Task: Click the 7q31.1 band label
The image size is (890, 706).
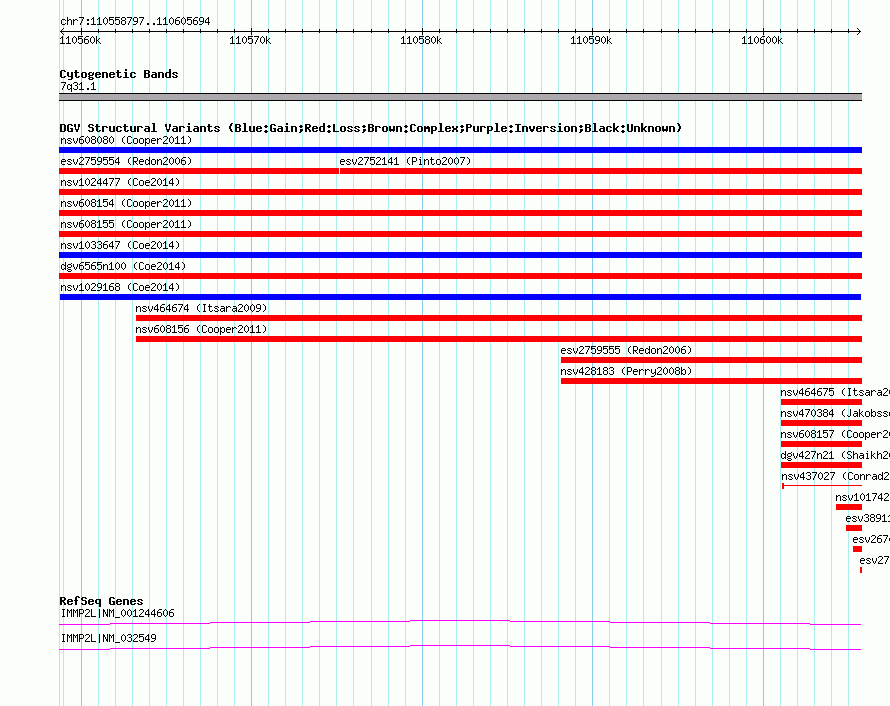Action: pos(78,86)
